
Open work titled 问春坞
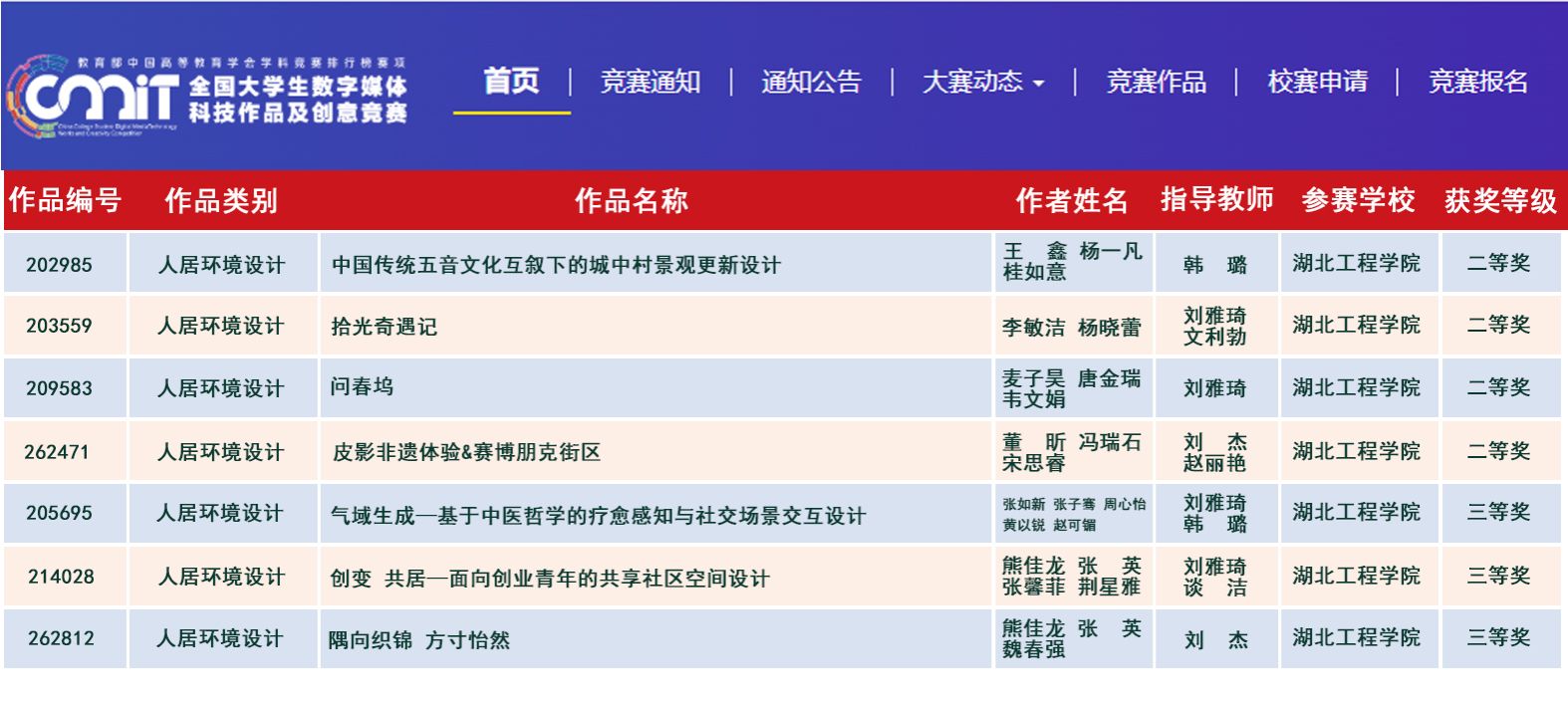(x=362, y=386)
